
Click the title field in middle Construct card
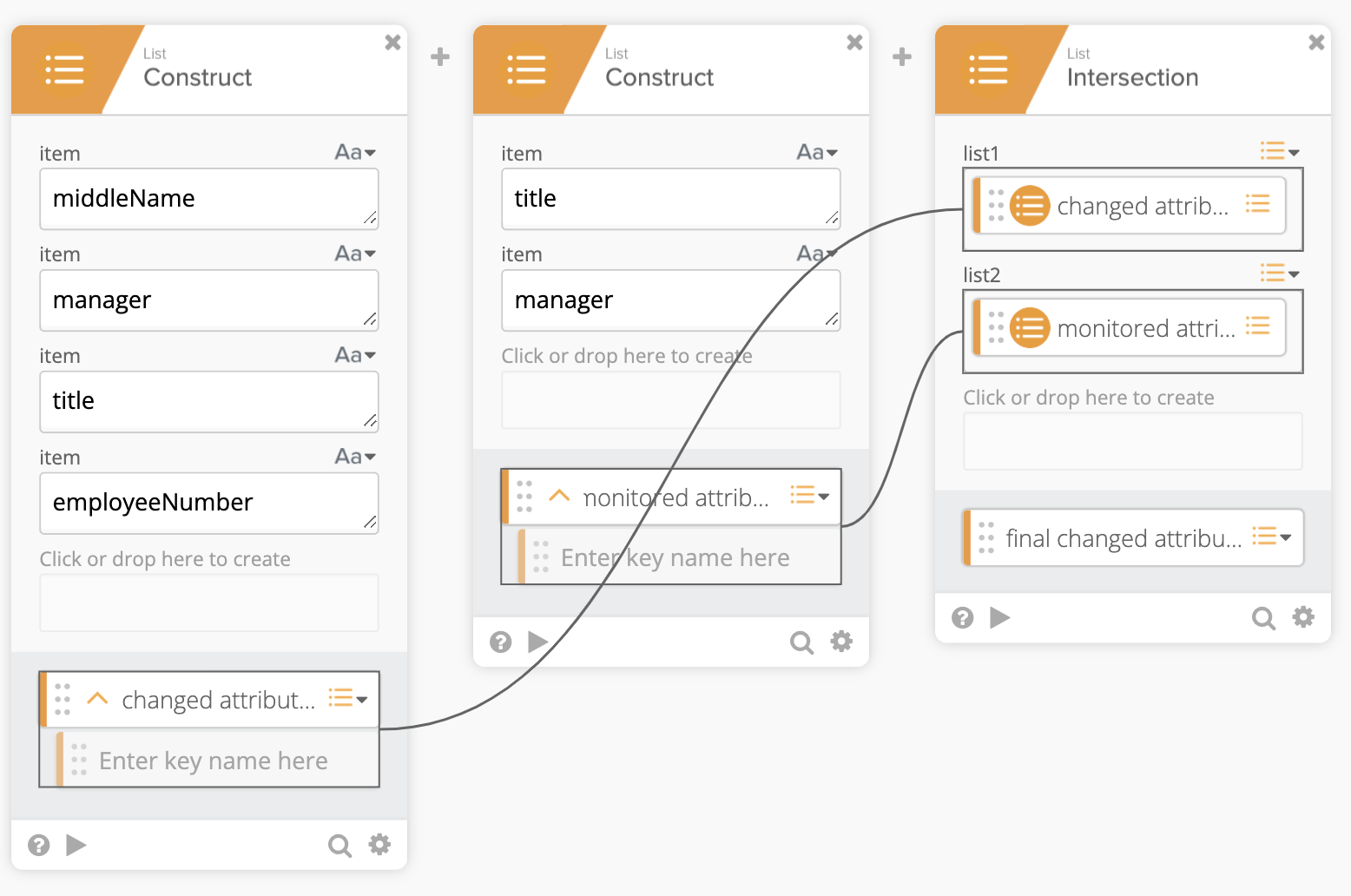coord(670,199)
